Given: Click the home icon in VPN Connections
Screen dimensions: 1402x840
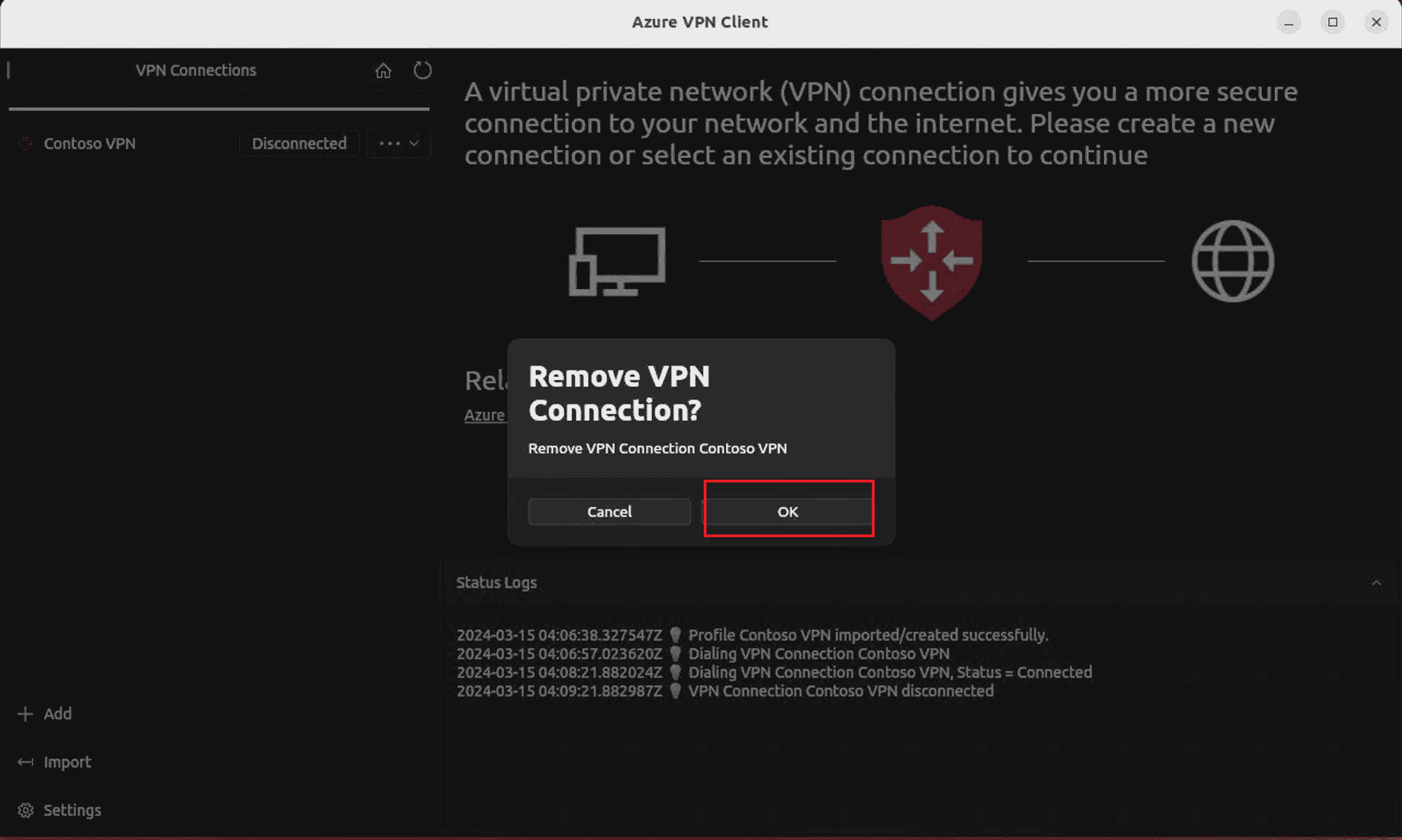Looking at the screenshot, I should click(383, 71).
